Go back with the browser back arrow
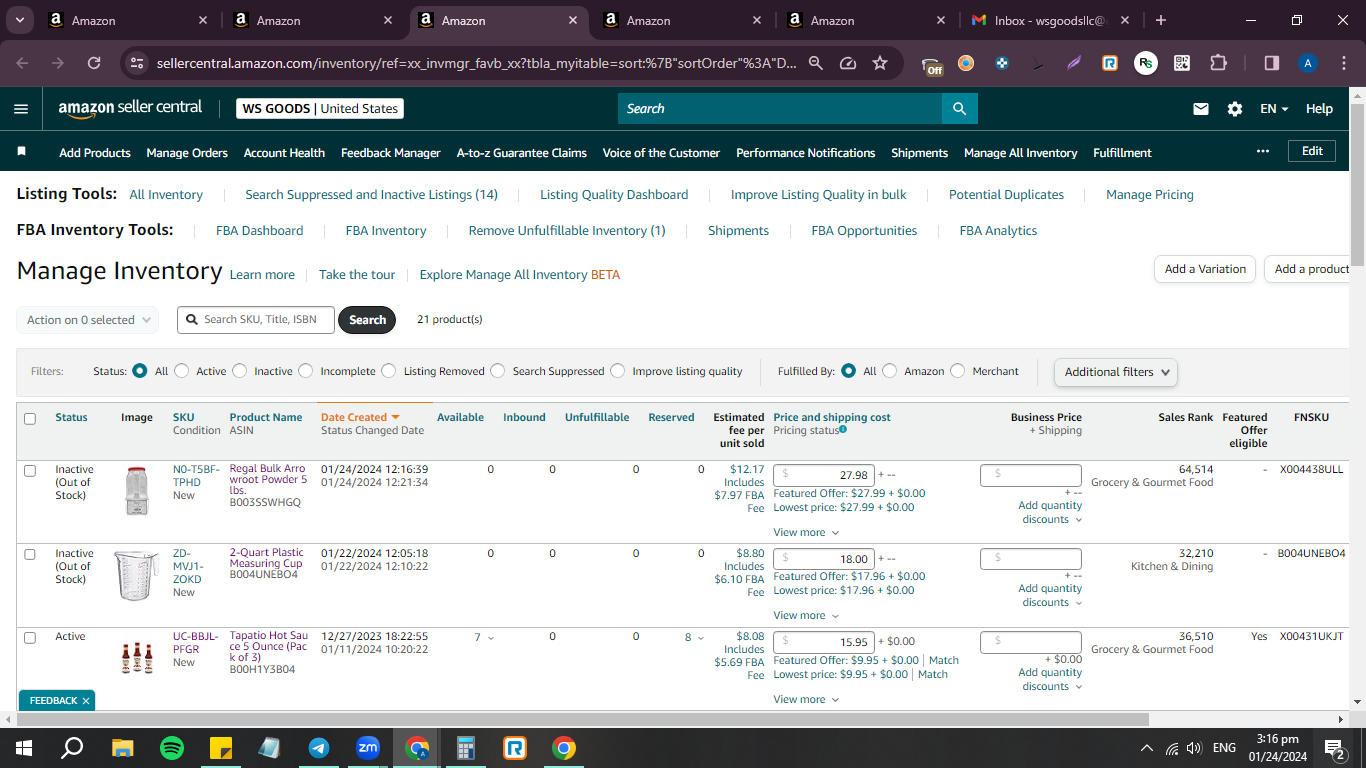This screenshot has height=768, width=1366. pyautogui.click(x=23, y=63)
